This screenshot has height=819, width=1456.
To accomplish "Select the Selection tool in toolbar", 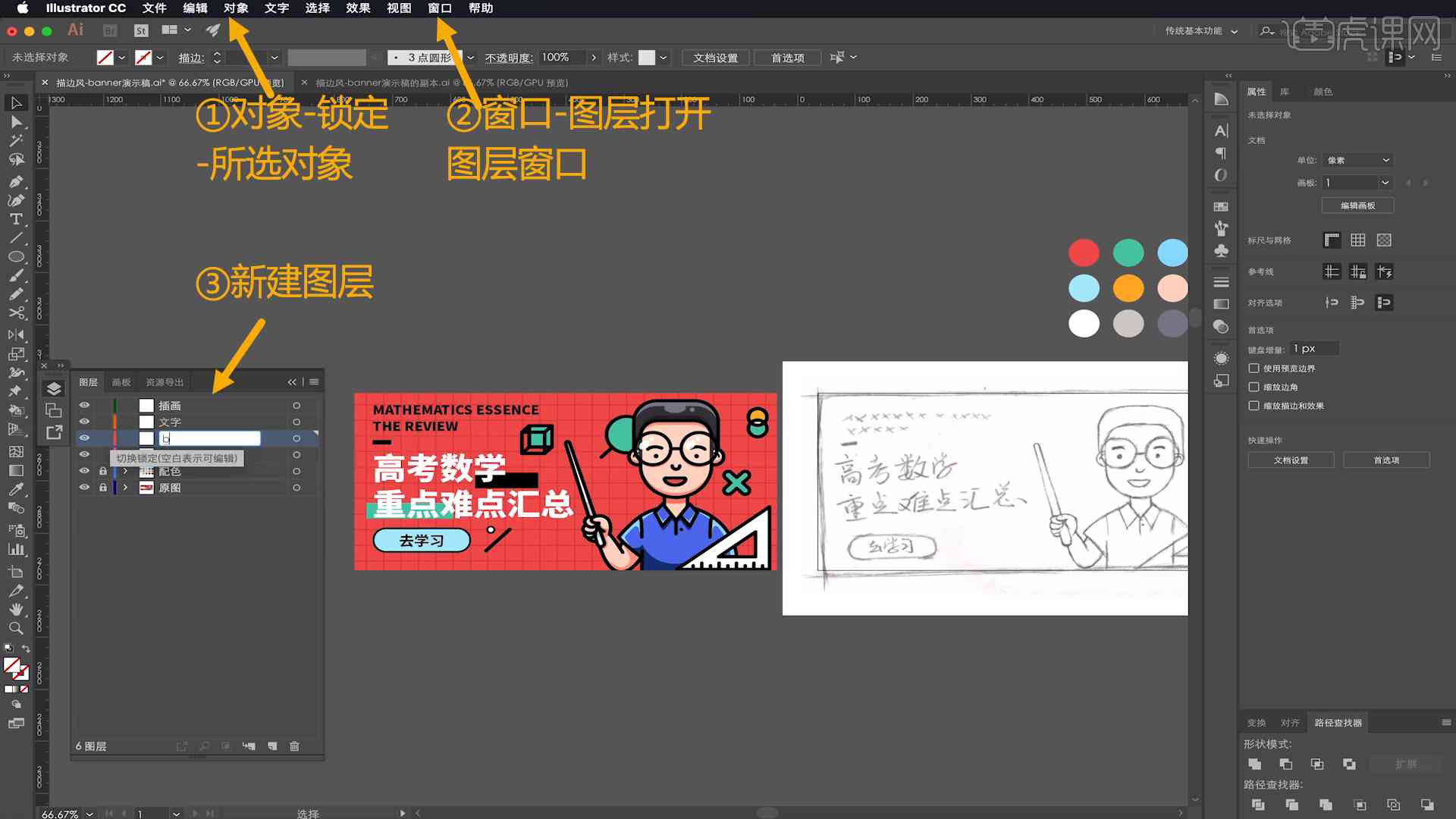I will click(x=14, y=103).
